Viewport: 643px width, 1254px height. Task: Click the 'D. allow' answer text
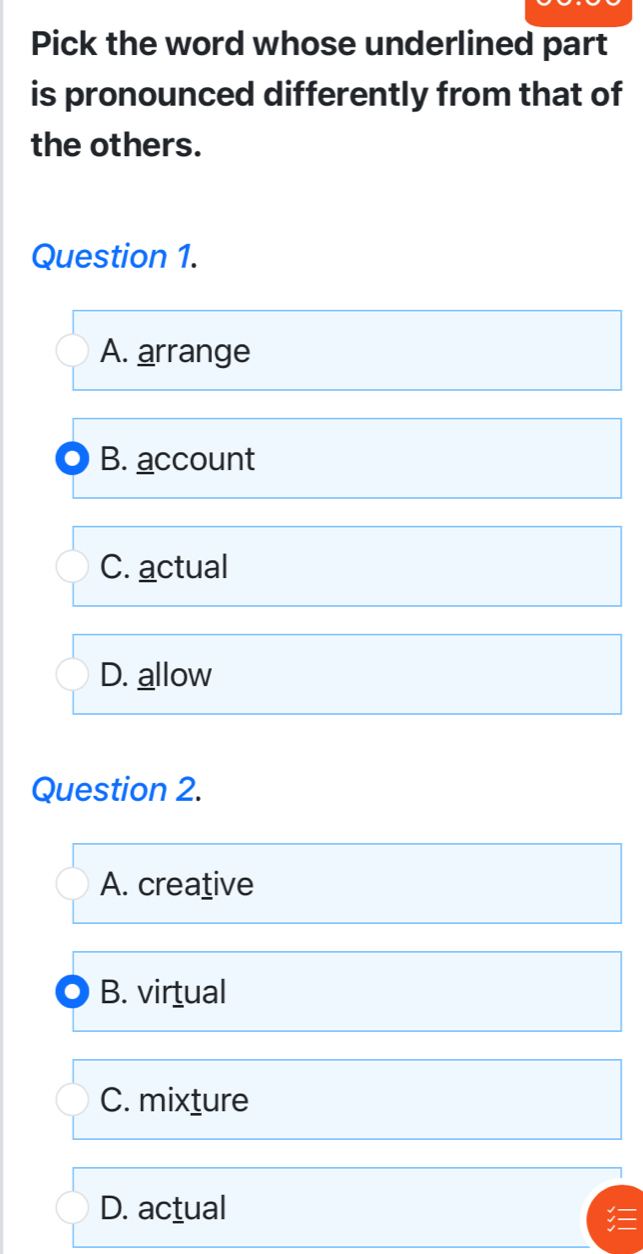click(x=157, y=675)
